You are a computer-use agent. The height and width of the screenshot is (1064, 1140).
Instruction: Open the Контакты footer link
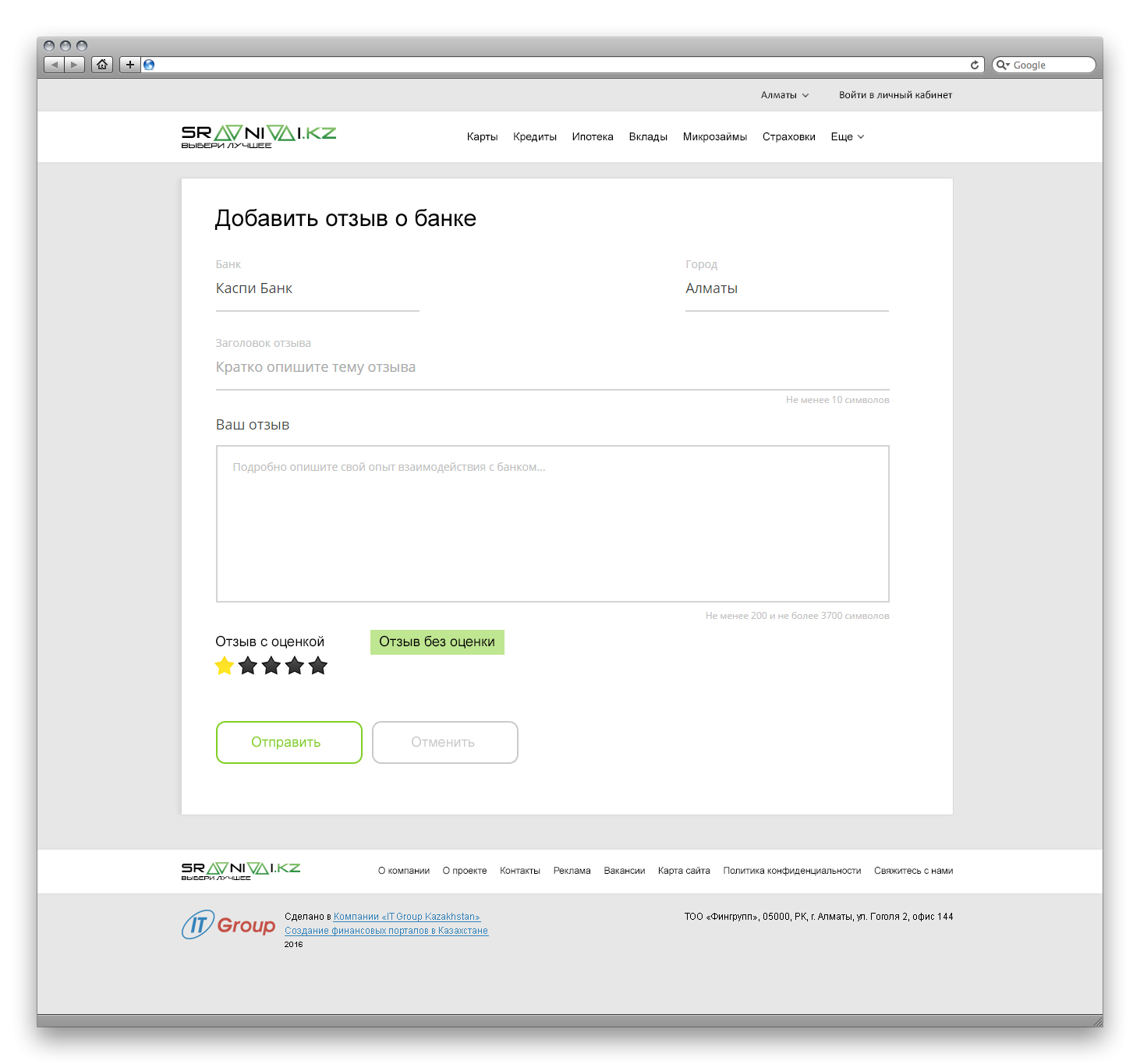[520, 871]
